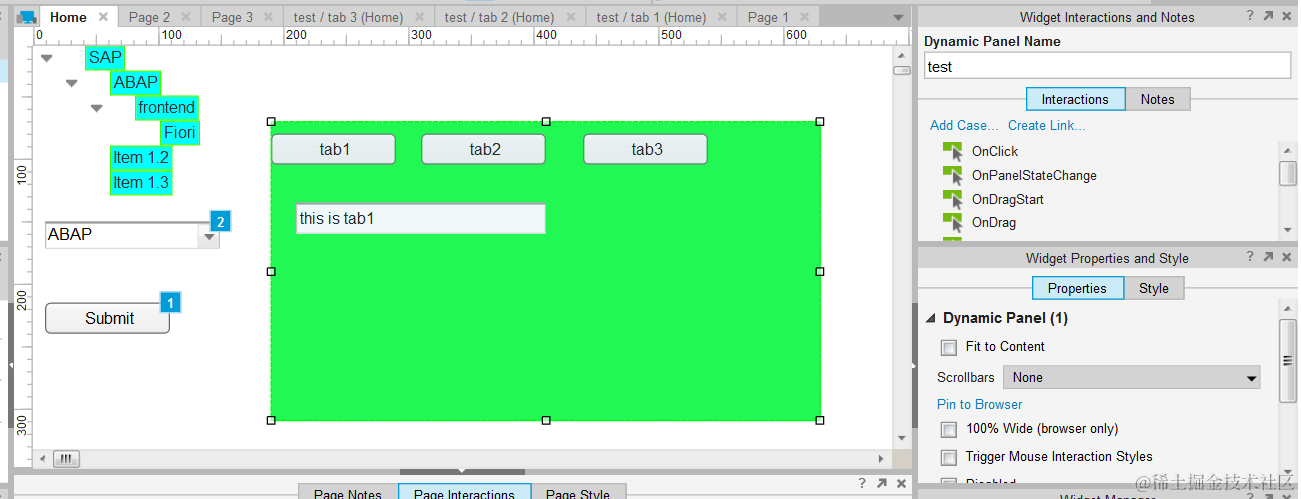The width and height of the screenshot is (1301, 499).
Task: Collapse the Dynamic Panel (1) section
Action: coord(931,318)
